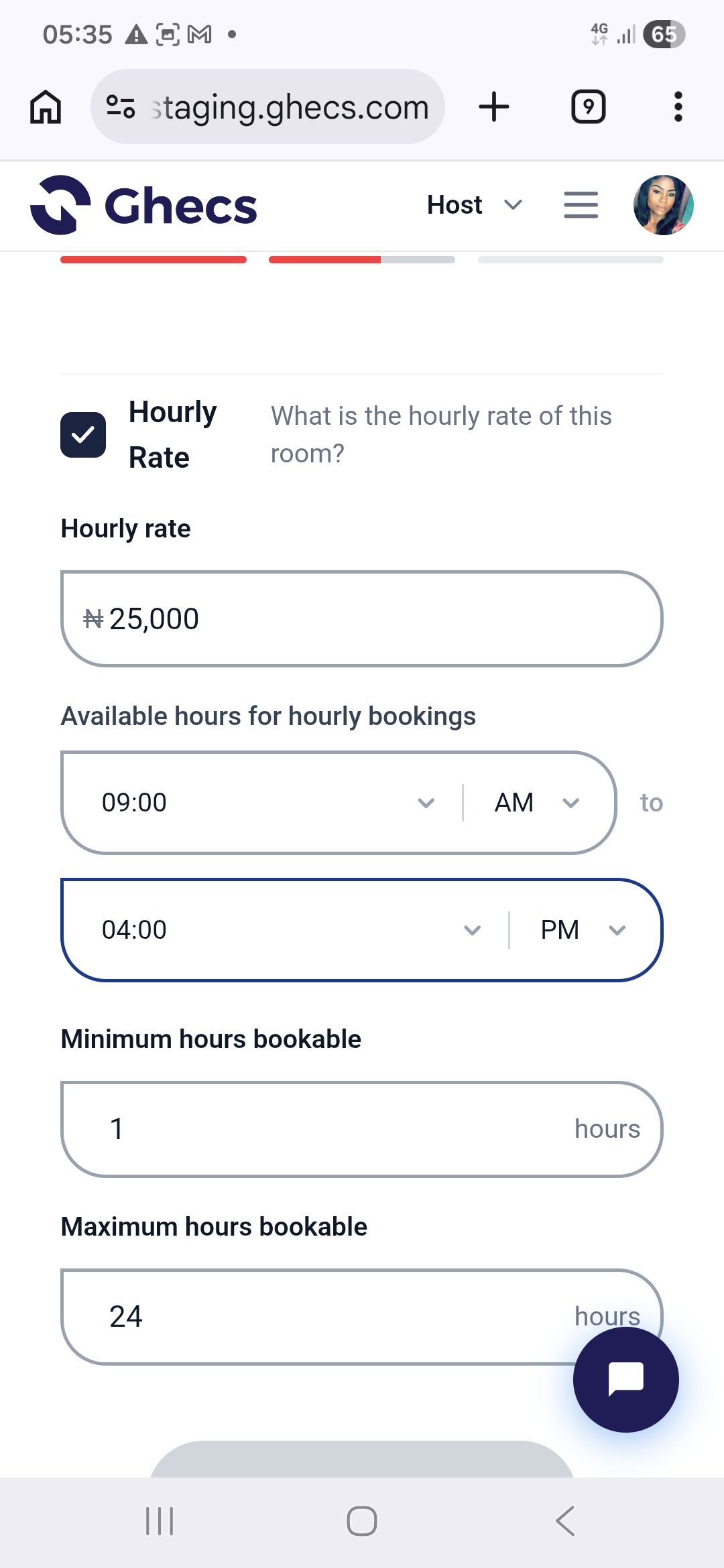Open a new browser tab with plus icon

(494, 107)
